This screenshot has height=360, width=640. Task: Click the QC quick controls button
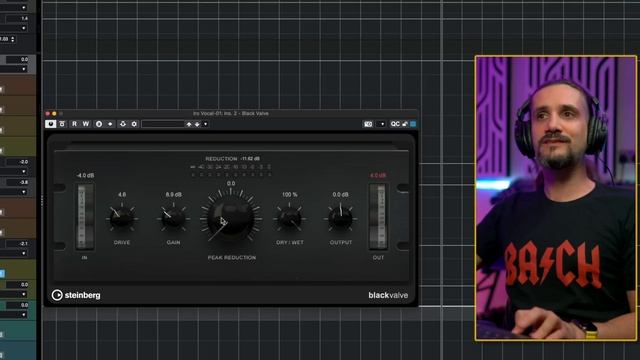click(395, 124)
